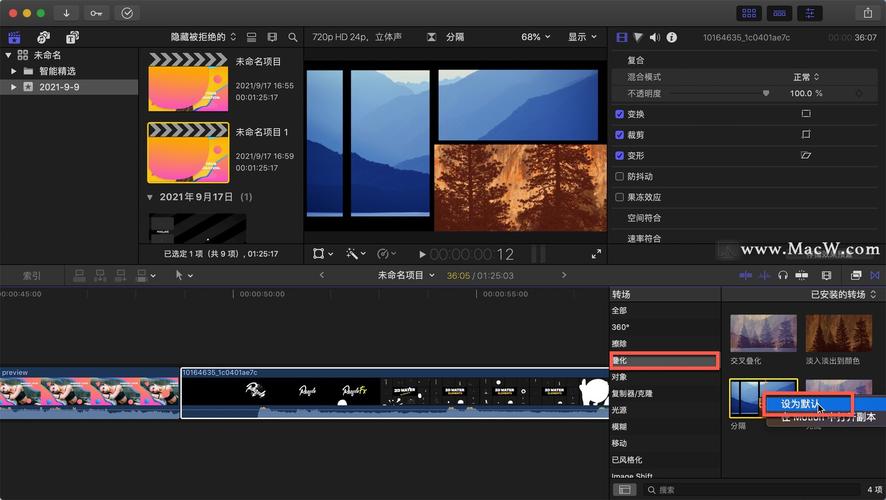Viewport: 886px width, 500px height.
Task: Go back in timeline history arrow
Action: (x=322, y=275)
